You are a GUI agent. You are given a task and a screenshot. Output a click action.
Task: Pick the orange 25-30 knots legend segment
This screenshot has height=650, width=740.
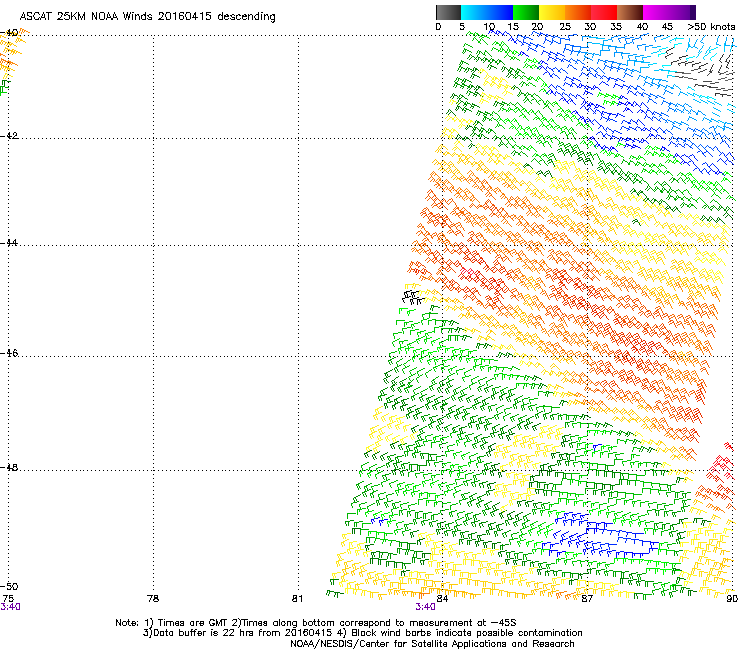point(578,12)
